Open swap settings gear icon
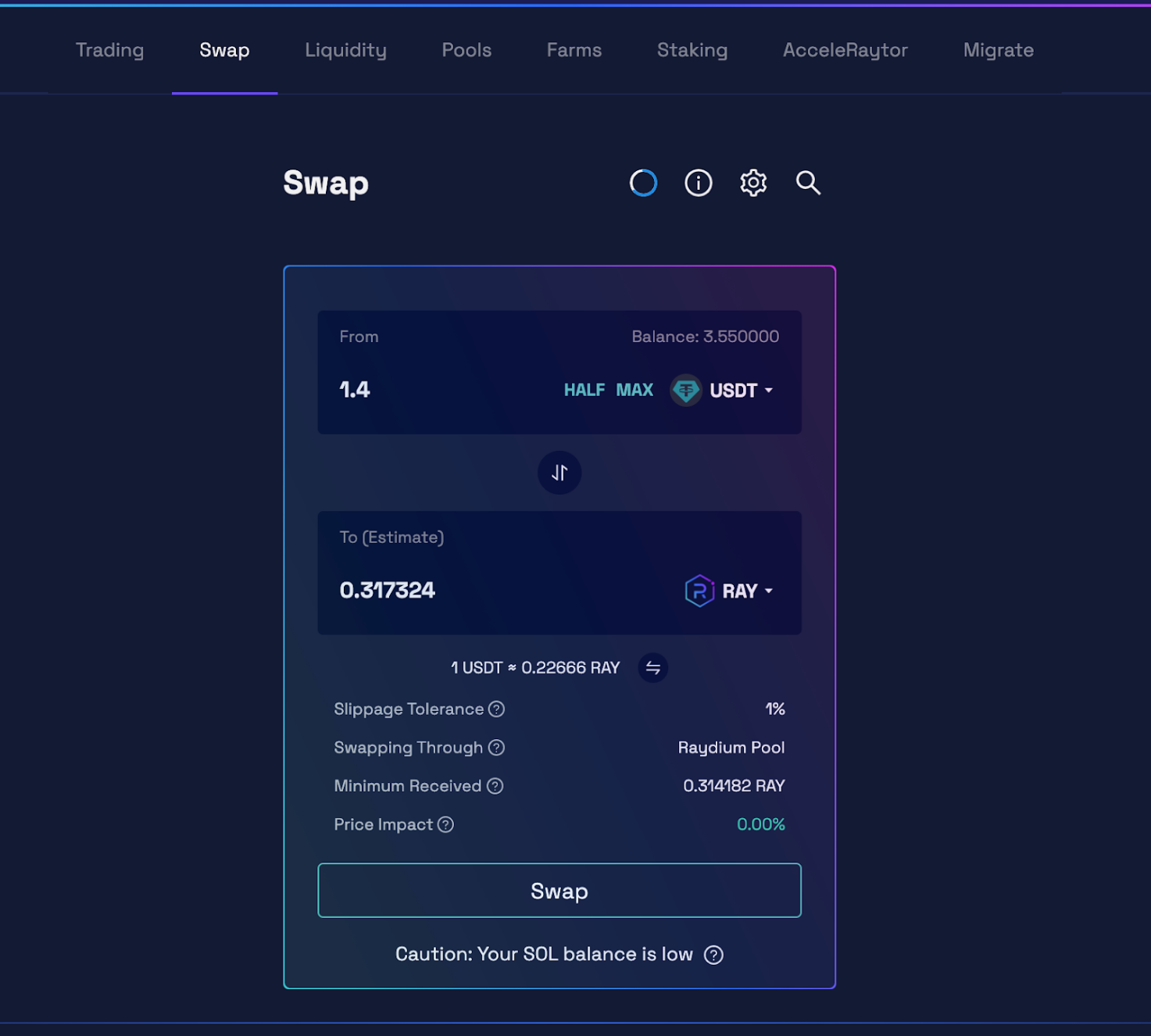Screen dimensions: 1151x1036 click(x=753, y=183)
